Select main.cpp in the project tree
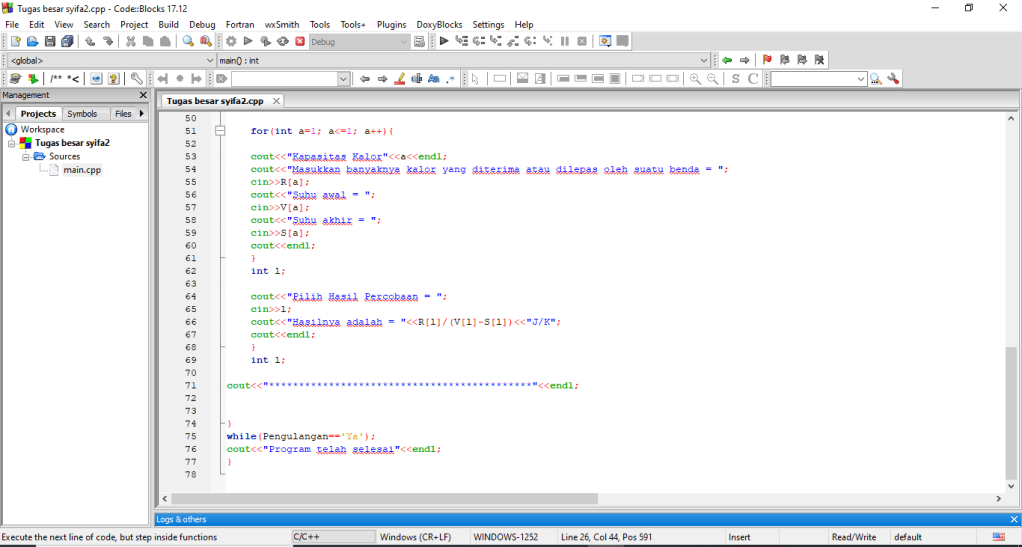The image size is (1022, 547). click(82, 169)
